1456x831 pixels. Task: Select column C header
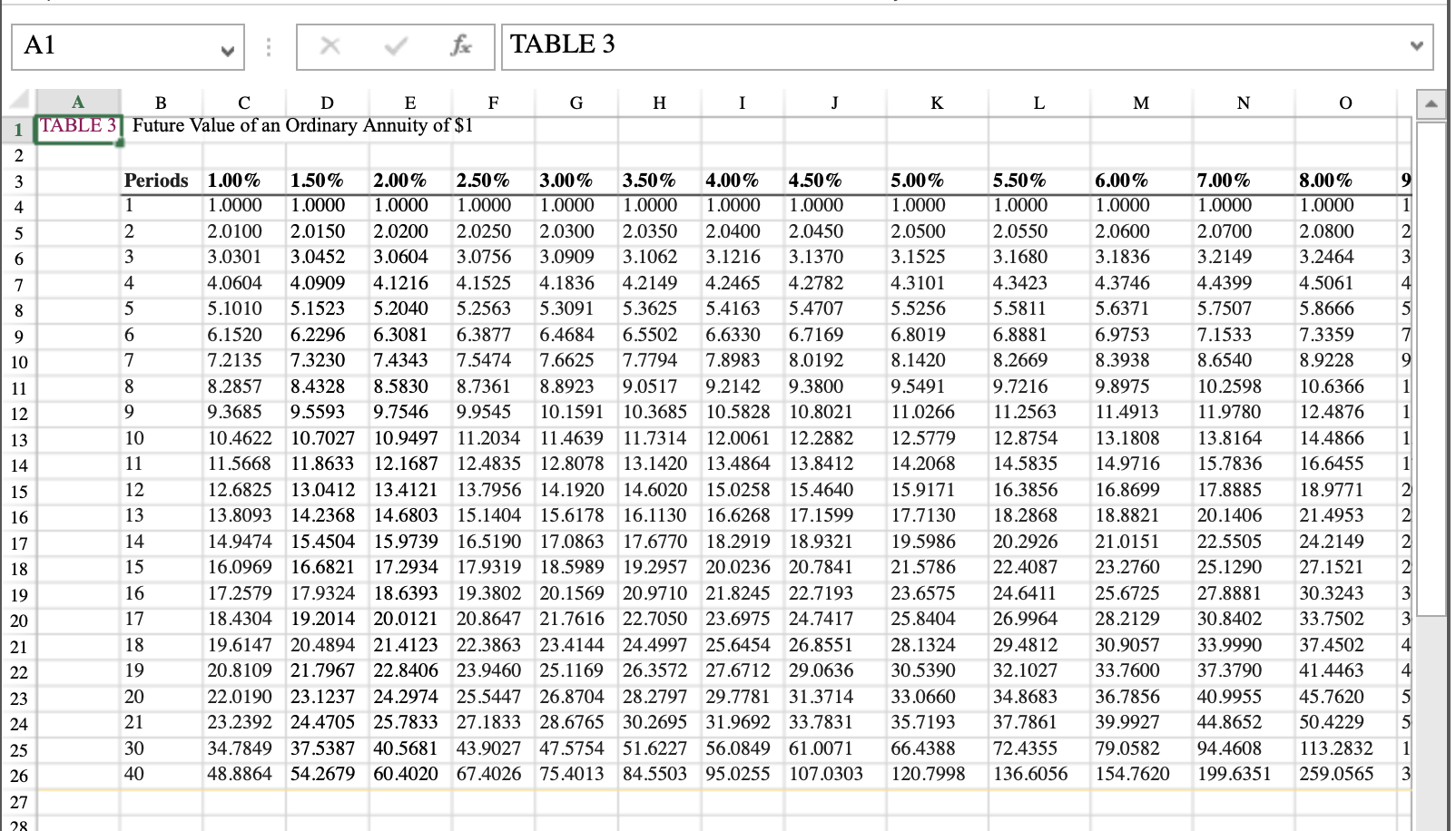[242, 102]
